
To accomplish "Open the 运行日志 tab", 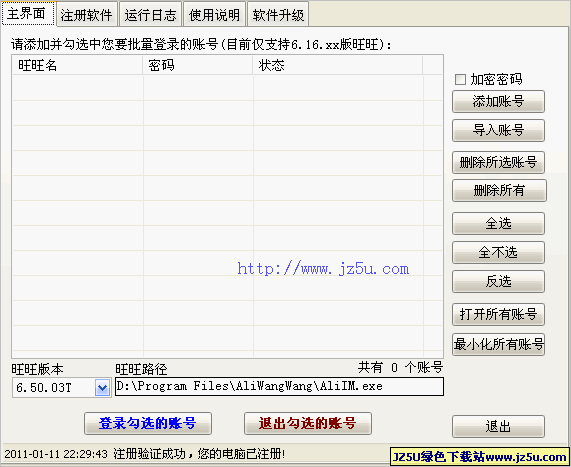I will (x=150, y=15).
